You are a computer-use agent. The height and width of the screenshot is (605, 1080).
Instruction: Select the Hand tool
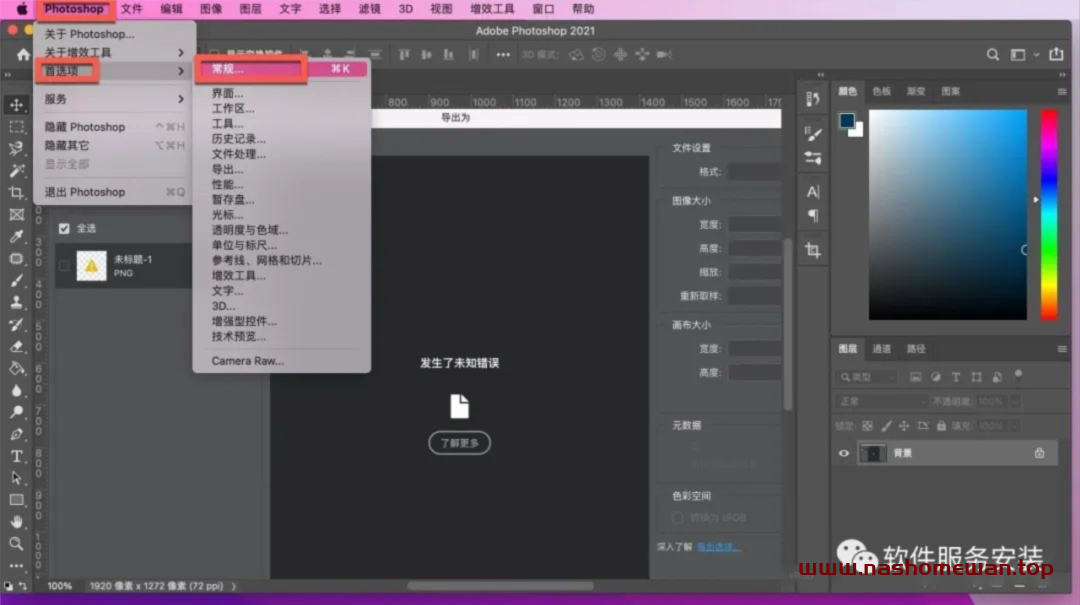(x=17, y=522)
